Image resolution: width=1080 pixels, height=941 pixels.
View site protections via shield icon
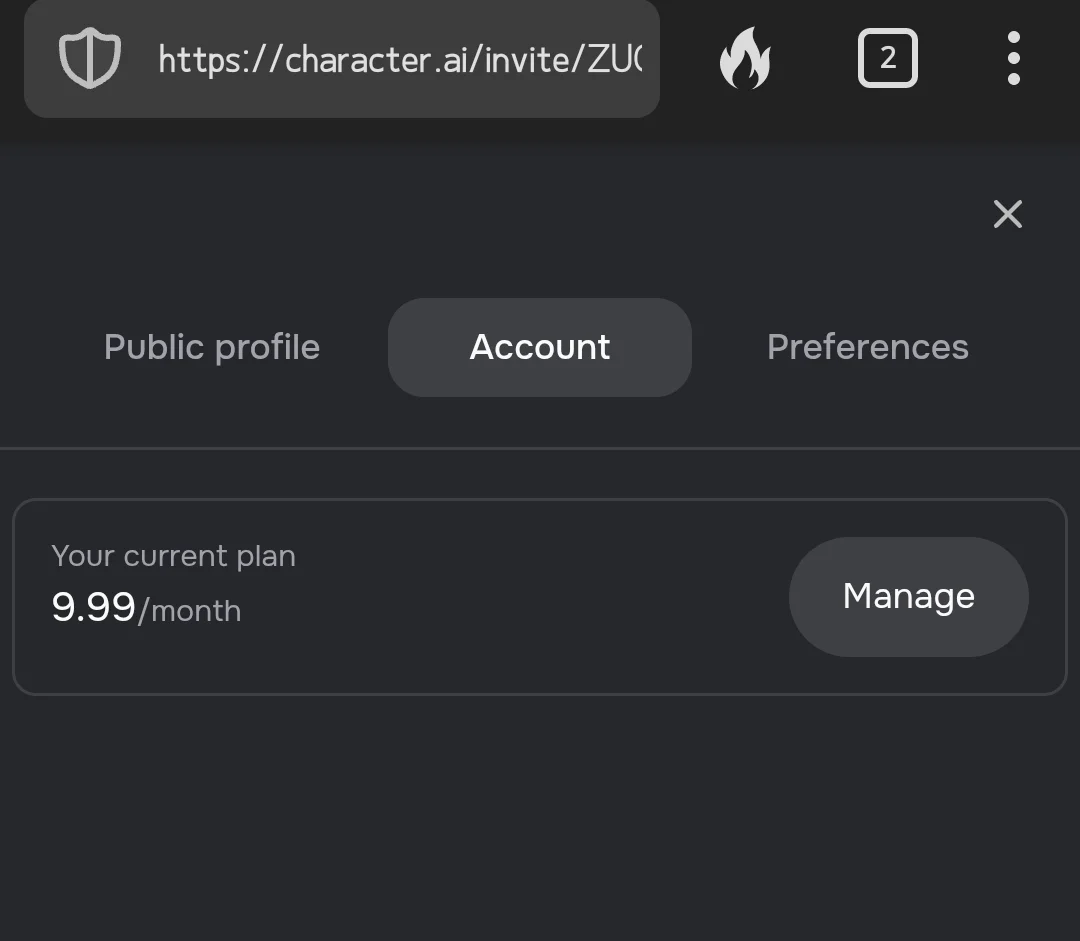[x=90, y=59]
